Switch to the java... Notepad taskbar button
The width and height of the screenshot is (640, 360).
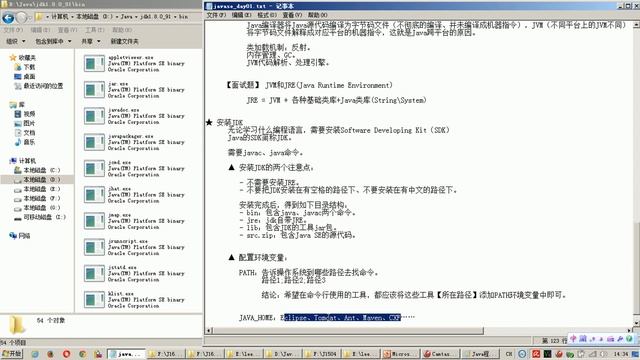(127, 354)
